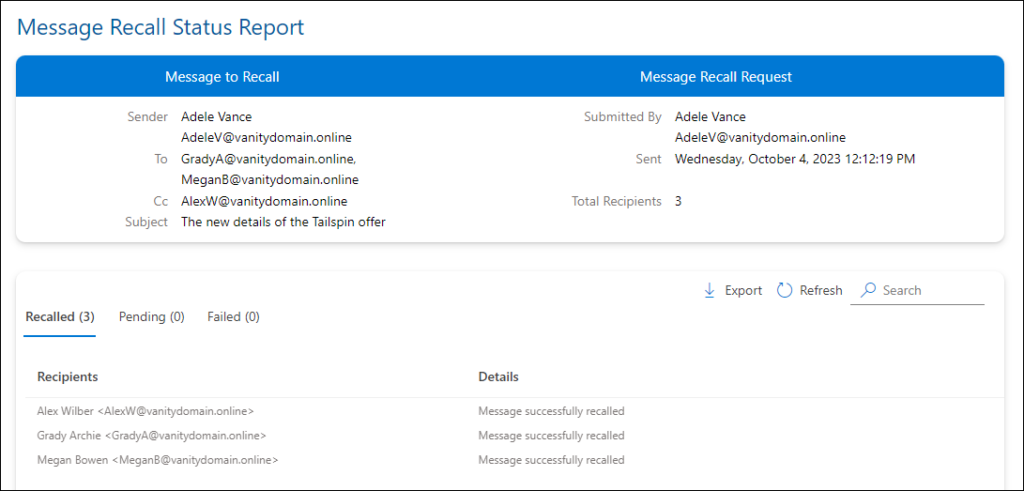Click the Recipients column header
The image size is (1024, 491).
67,377
